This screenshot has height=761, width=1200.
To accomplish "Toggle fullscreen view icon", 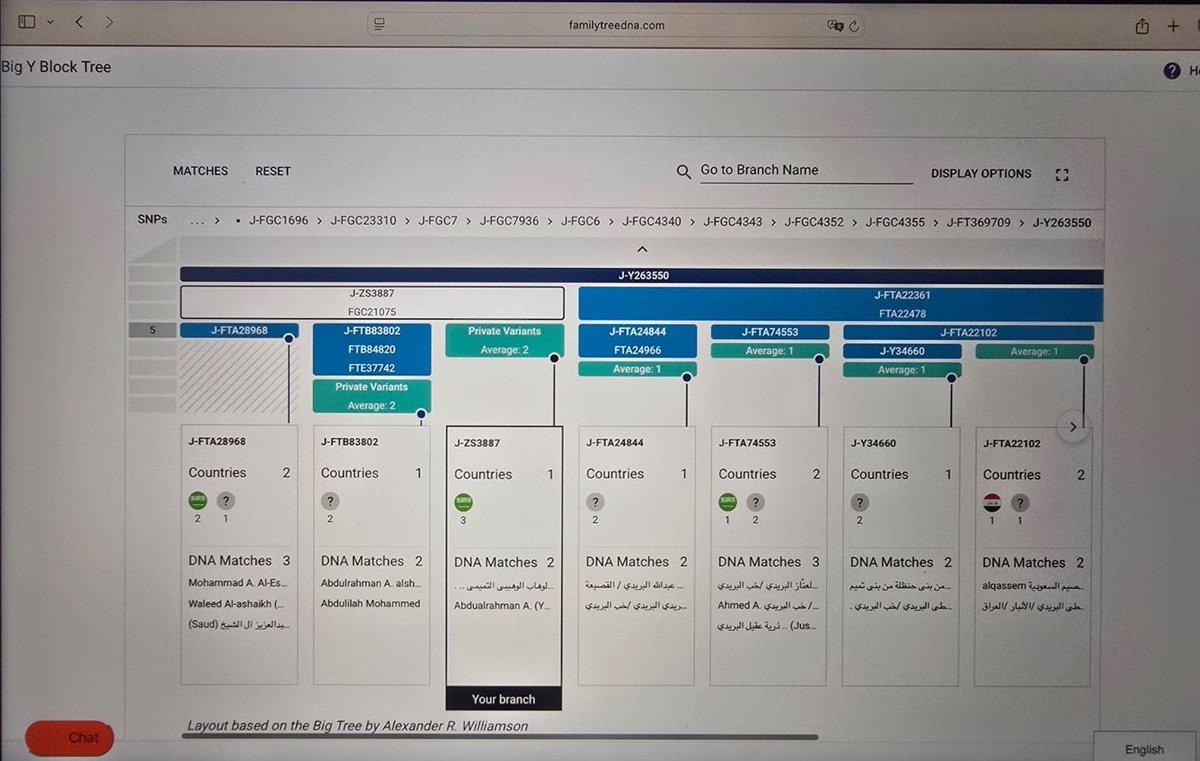I will pos(1062,175).
